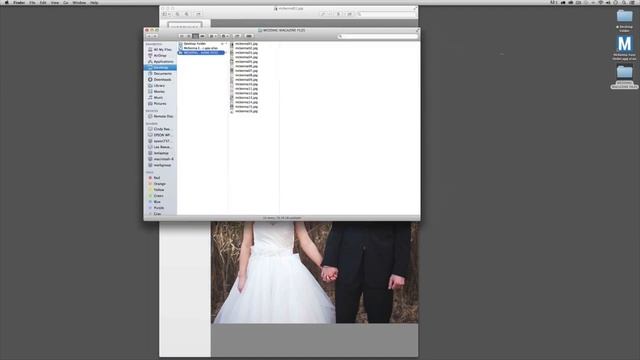Open Documents in the sidebar
Screen dimensions: 640x360
click(x=160, y=73)
